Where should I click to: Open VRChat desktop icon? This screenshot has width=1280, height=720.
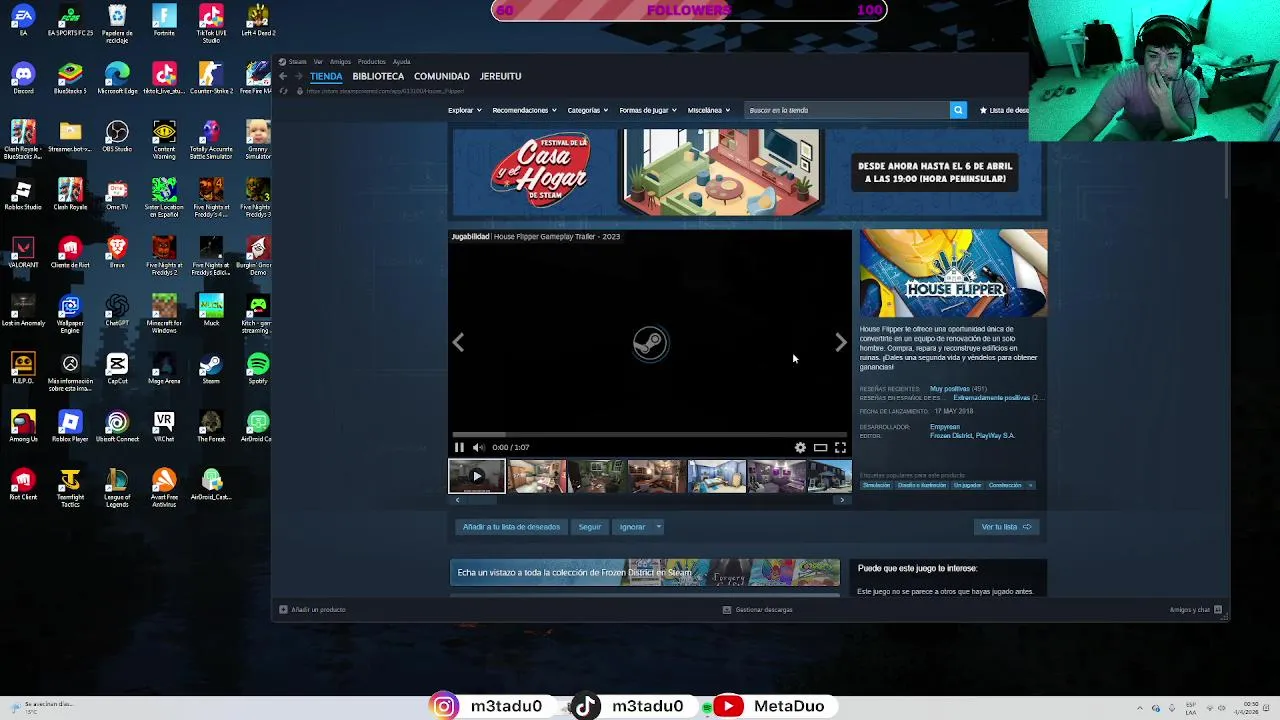tap(164, 427)
